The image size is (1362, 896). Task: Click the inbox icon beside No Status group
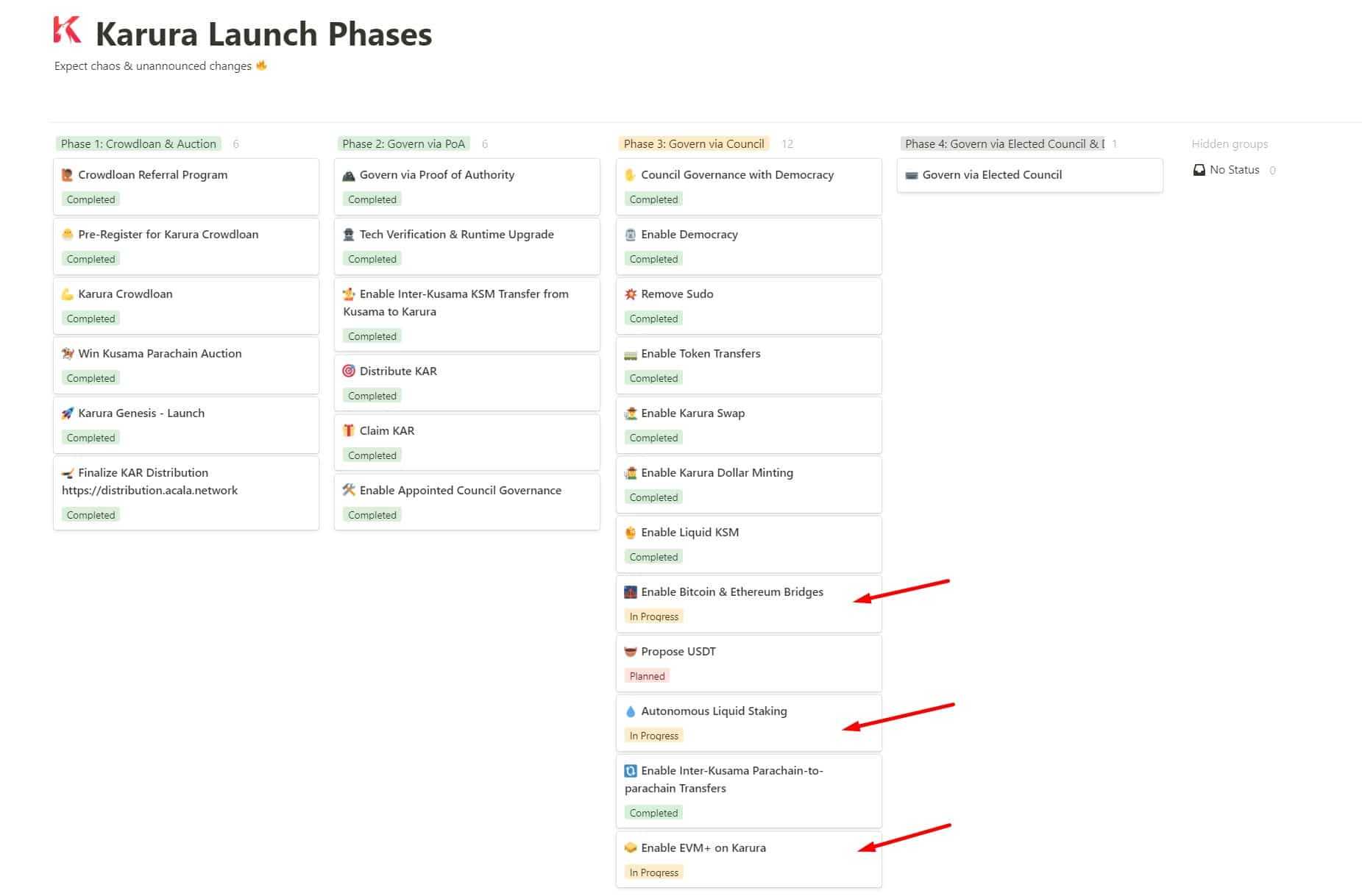coord(1199,169)
